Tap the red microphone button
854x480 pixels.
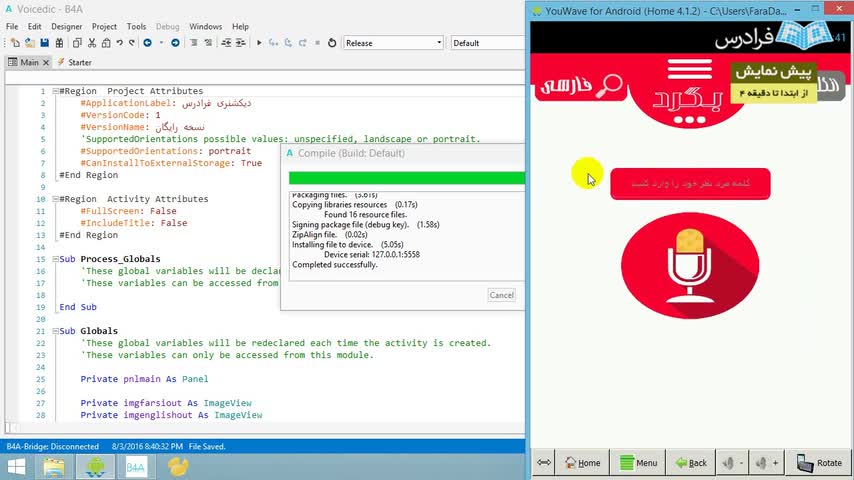point(690,266)
